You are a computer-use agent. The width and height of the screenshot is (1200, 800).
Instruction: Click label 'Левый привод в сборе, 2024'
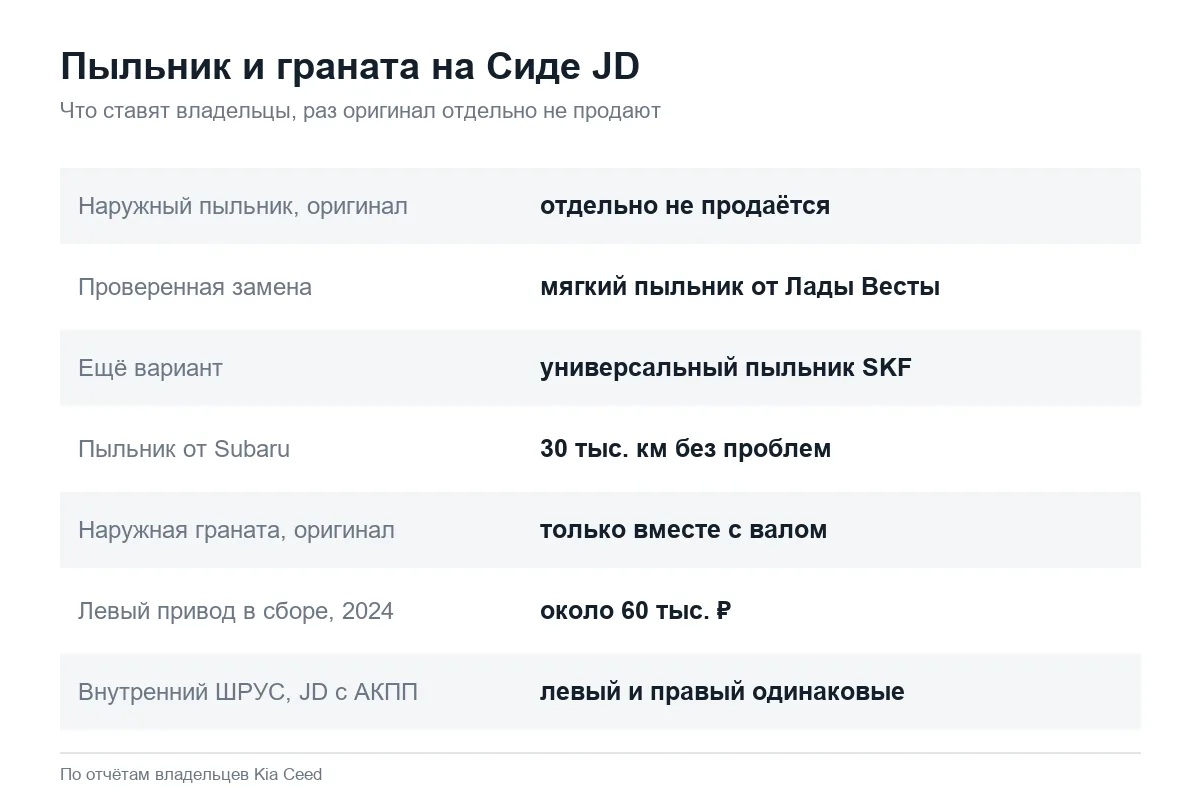point(236,611)
